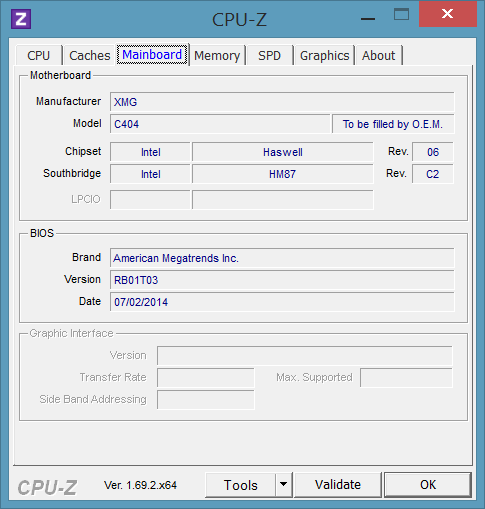Click the CPU-Z purple Z app icon
485x509 pixels.
point(21,19)
